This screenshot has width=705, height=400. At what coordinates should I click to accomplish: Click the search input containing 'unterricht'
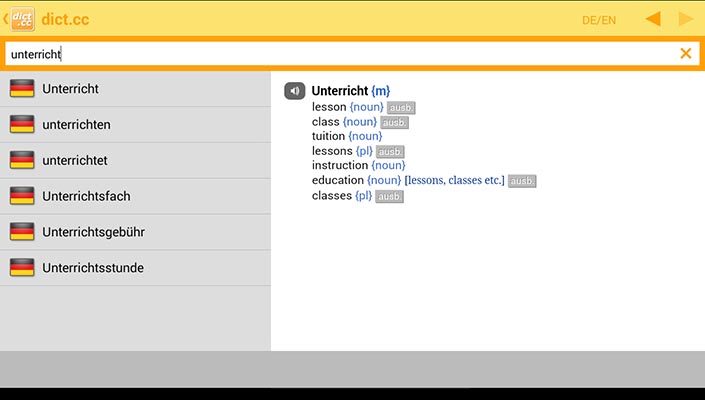pos(340,54)
